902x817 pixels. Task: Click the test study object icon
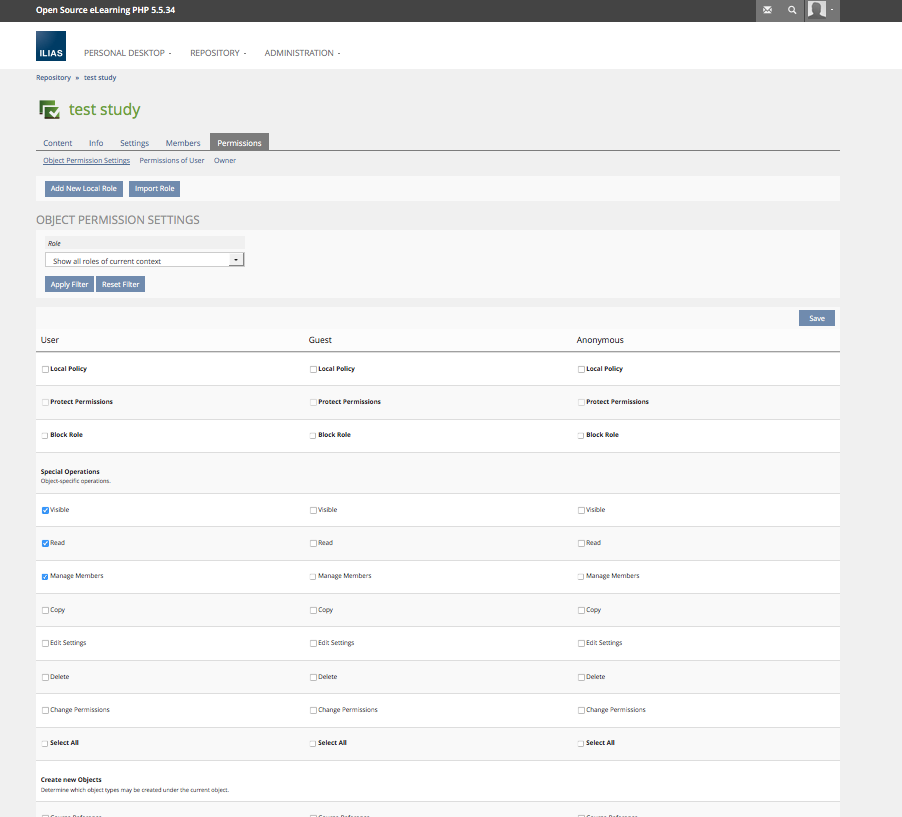(x=48, y=110)
